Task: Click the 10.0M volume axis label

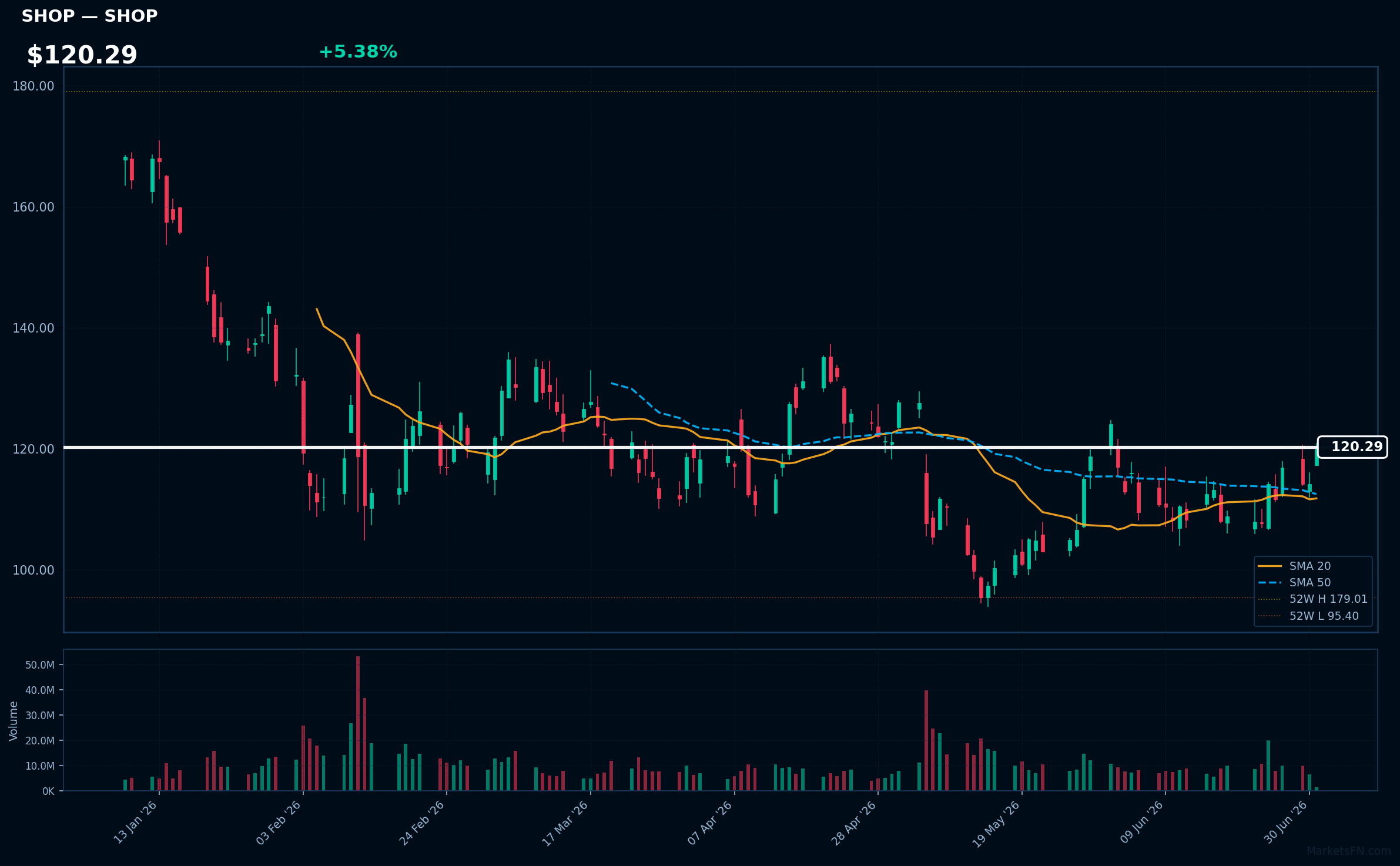Action: [40, 766]
